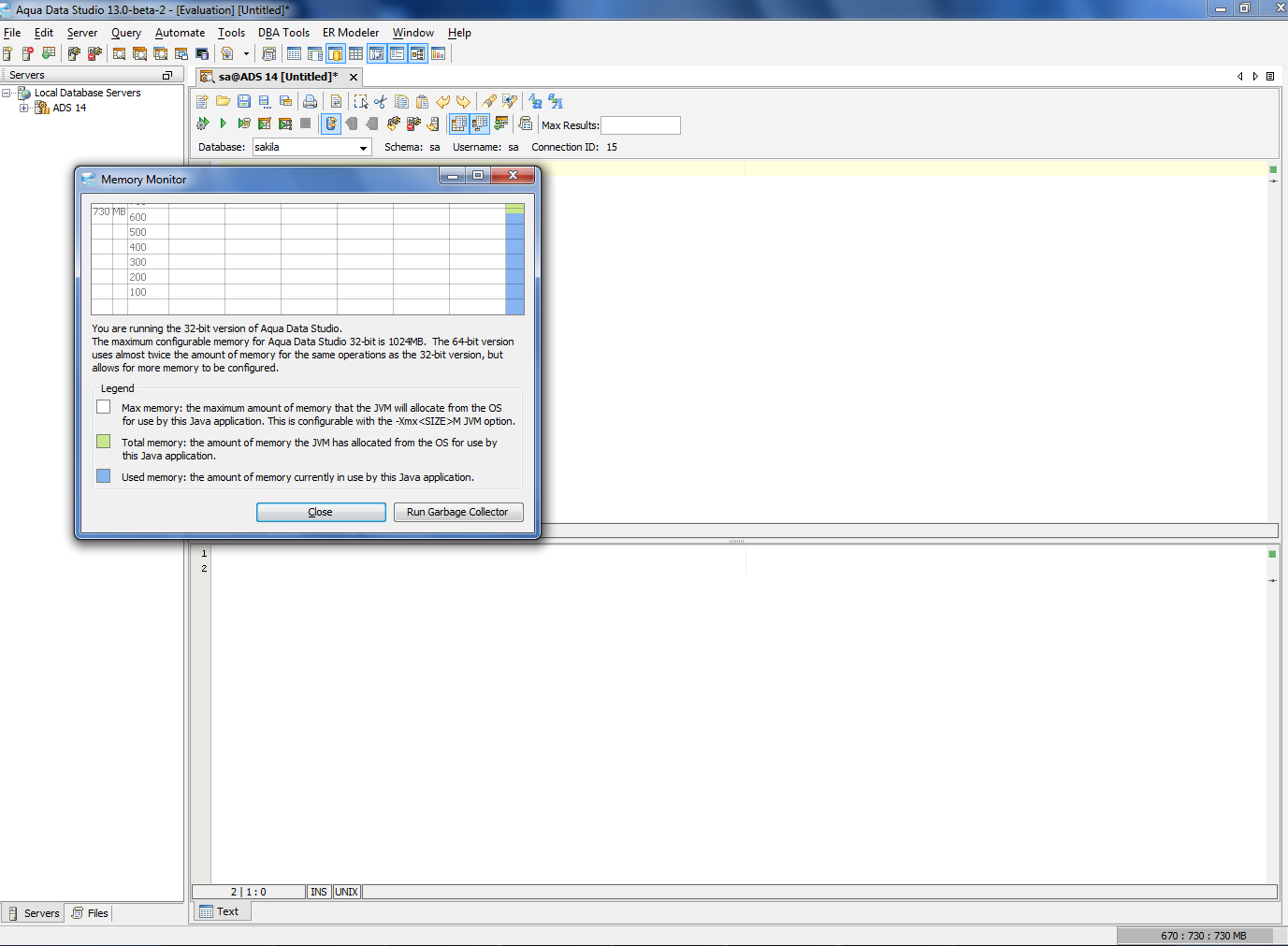
Task: Click Run Garbage Collector button
Action: coord(457,512)
